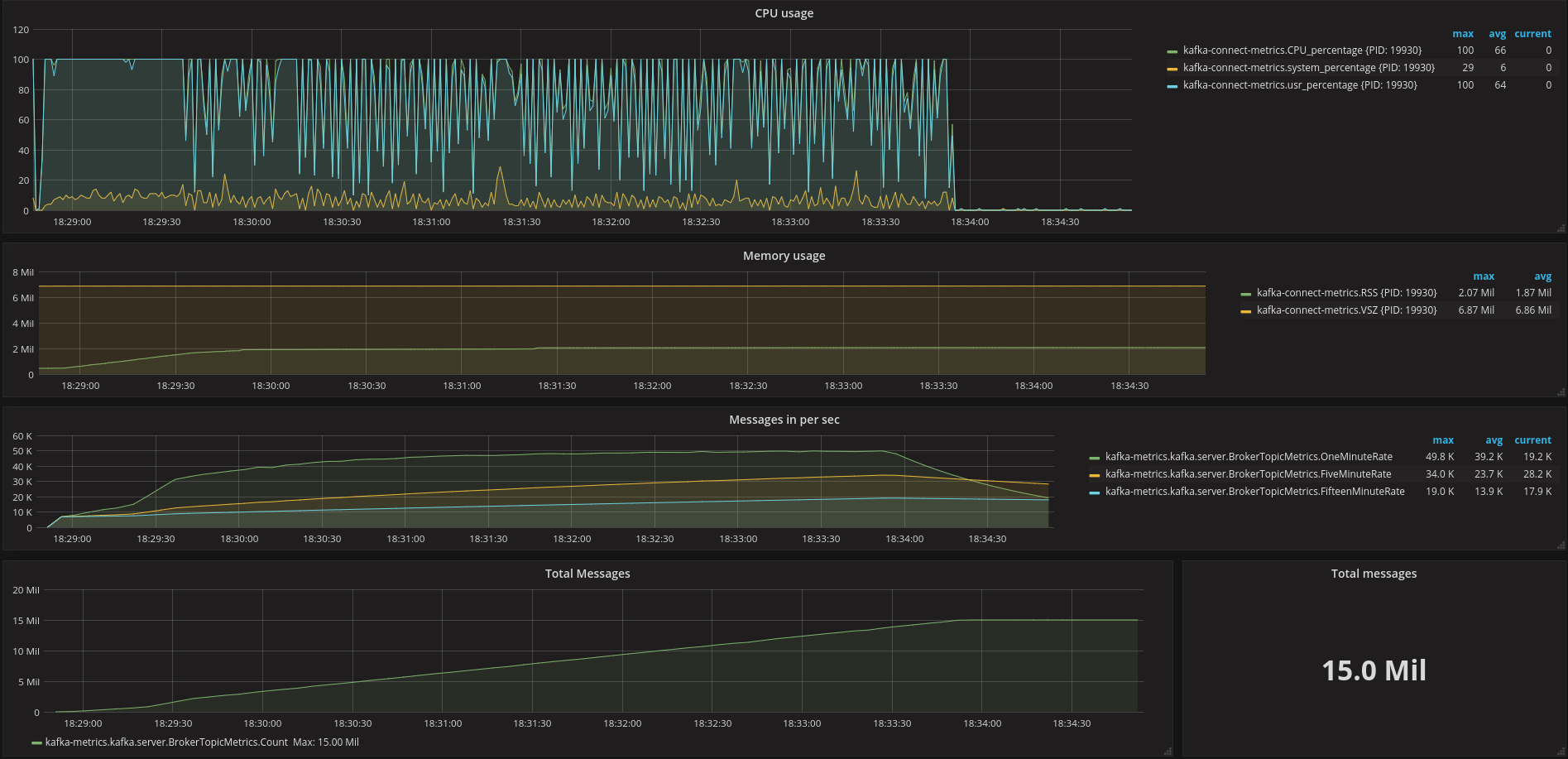Click the 8 Mil y-axis label in Memory usage

pos(23,272)
